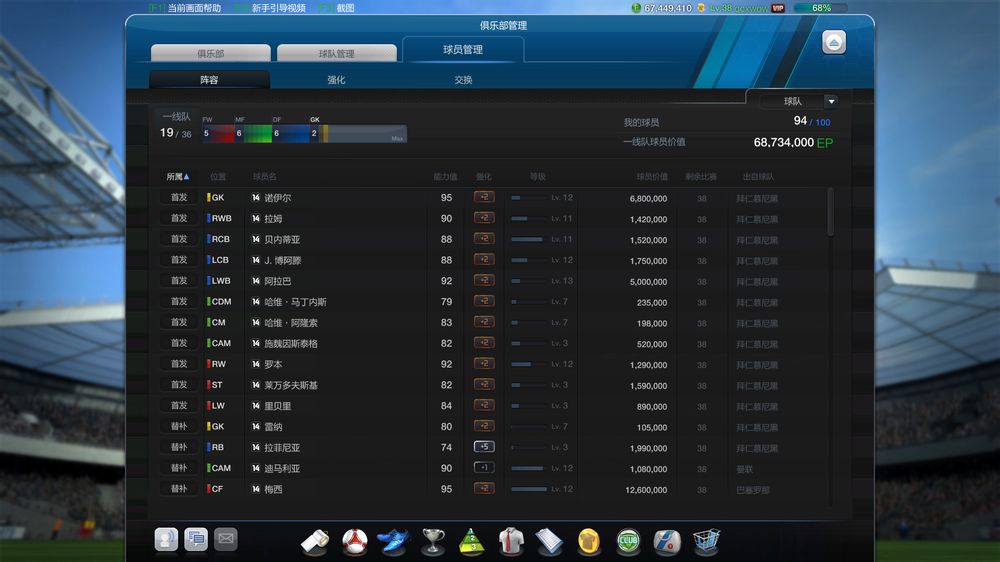The image size is (1000, 562).
Task: Click the item card pack icon
Action: (x=666, y=542)
